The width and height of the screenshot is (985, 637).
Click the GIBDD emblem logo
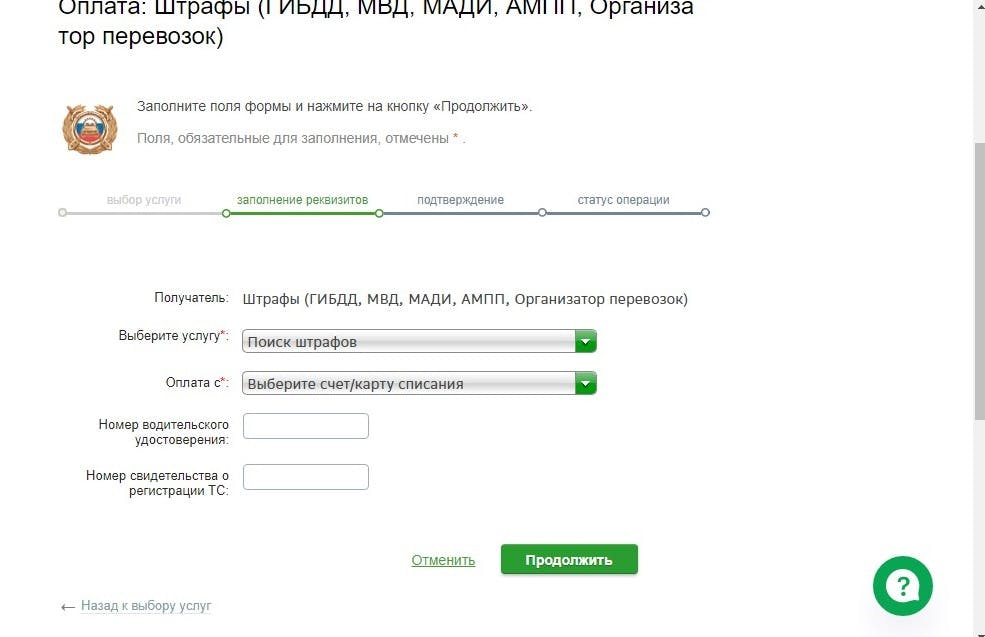tap(90, 128)
